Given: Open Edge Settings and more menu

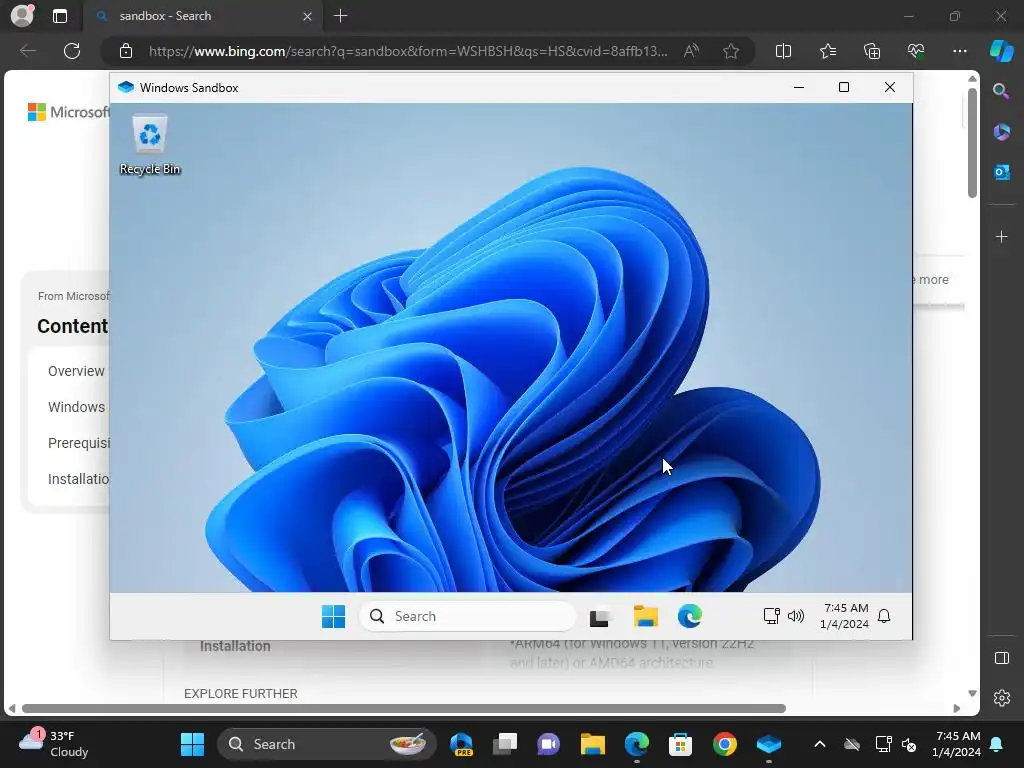Looking at the screenshot, I should pyautogui.click(x=959, y=51).
